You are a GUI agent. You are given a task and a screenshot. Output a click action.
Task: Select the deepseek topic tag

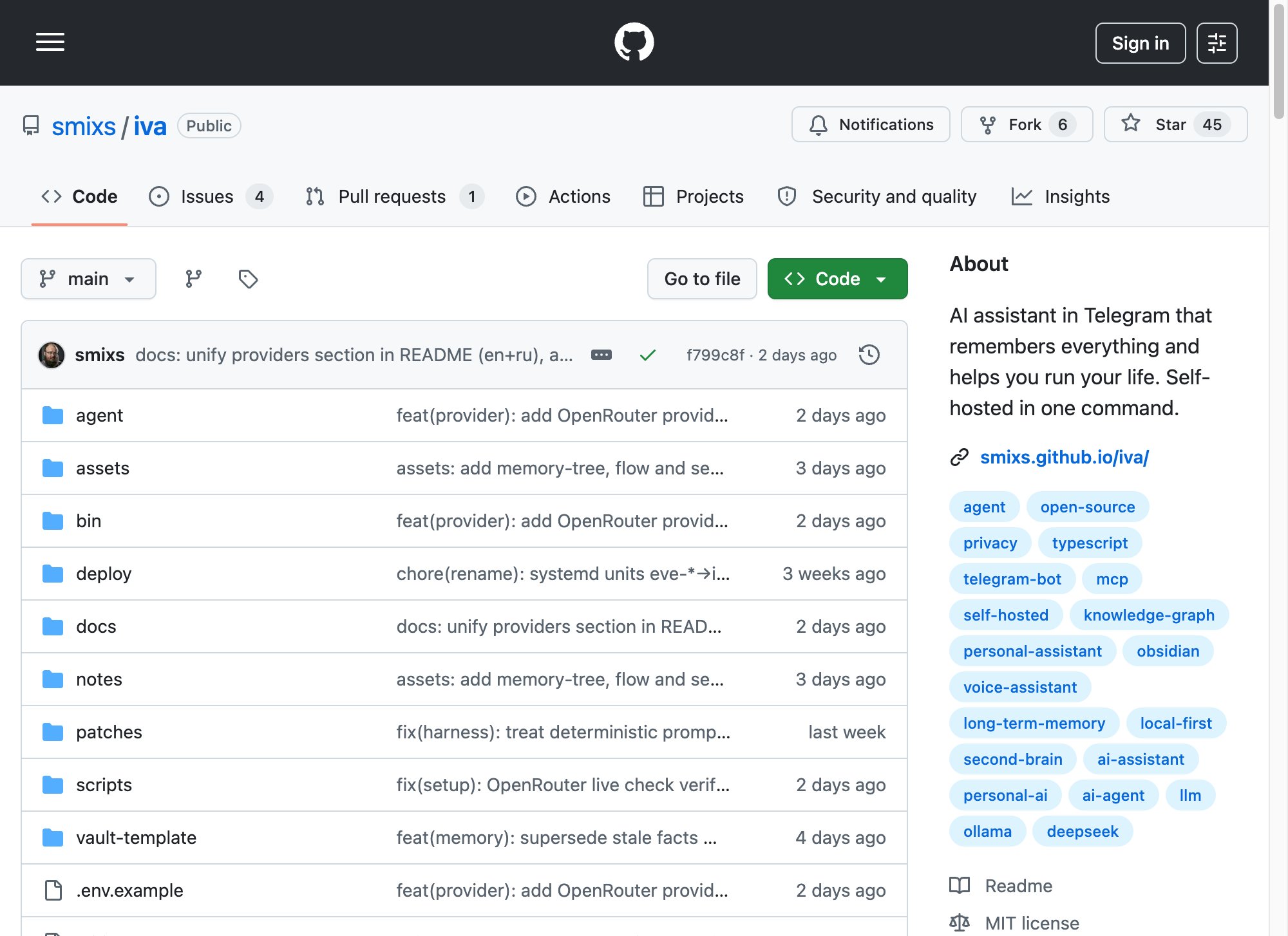(x=1083, y=831)
